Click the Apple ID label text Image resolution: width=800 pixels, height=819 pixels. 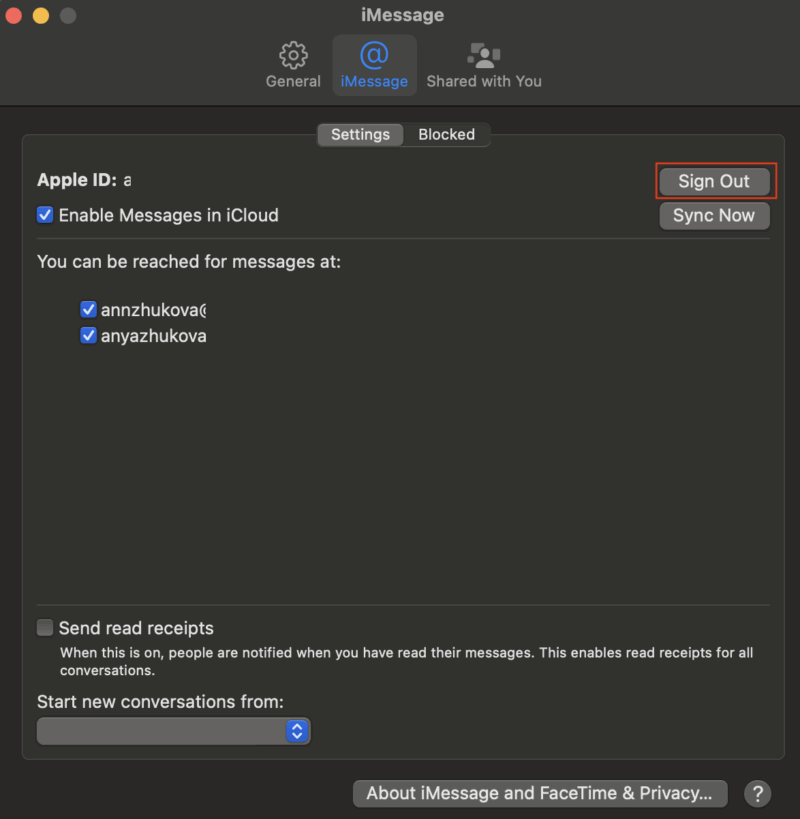[x=76, y=180]
